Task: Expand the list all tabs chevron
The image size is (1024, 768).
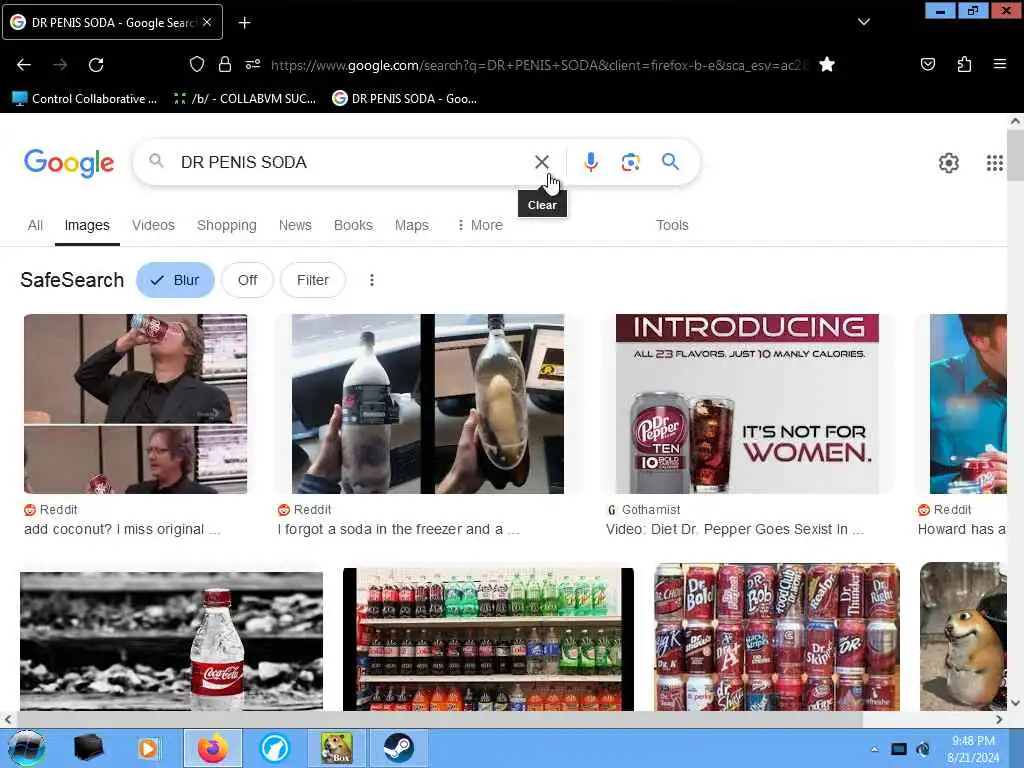Action: click(863, 22)
